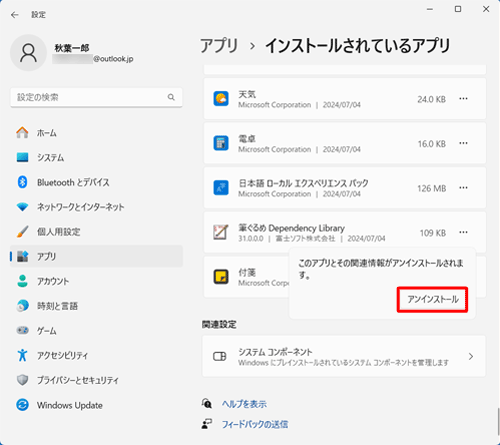Open 時刻と言語 settings
The height and width of the screenshot is (445, 500).
tap(96, 306)
